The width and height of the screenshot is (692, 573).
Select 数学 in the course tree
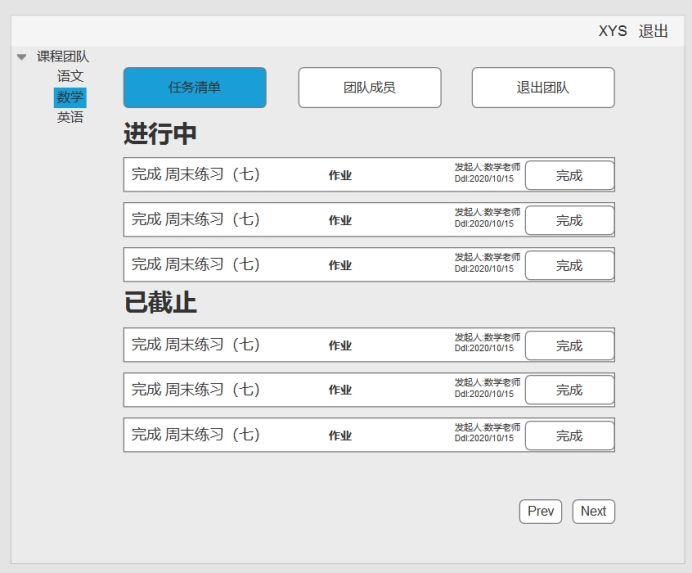[x=70, y=97]
